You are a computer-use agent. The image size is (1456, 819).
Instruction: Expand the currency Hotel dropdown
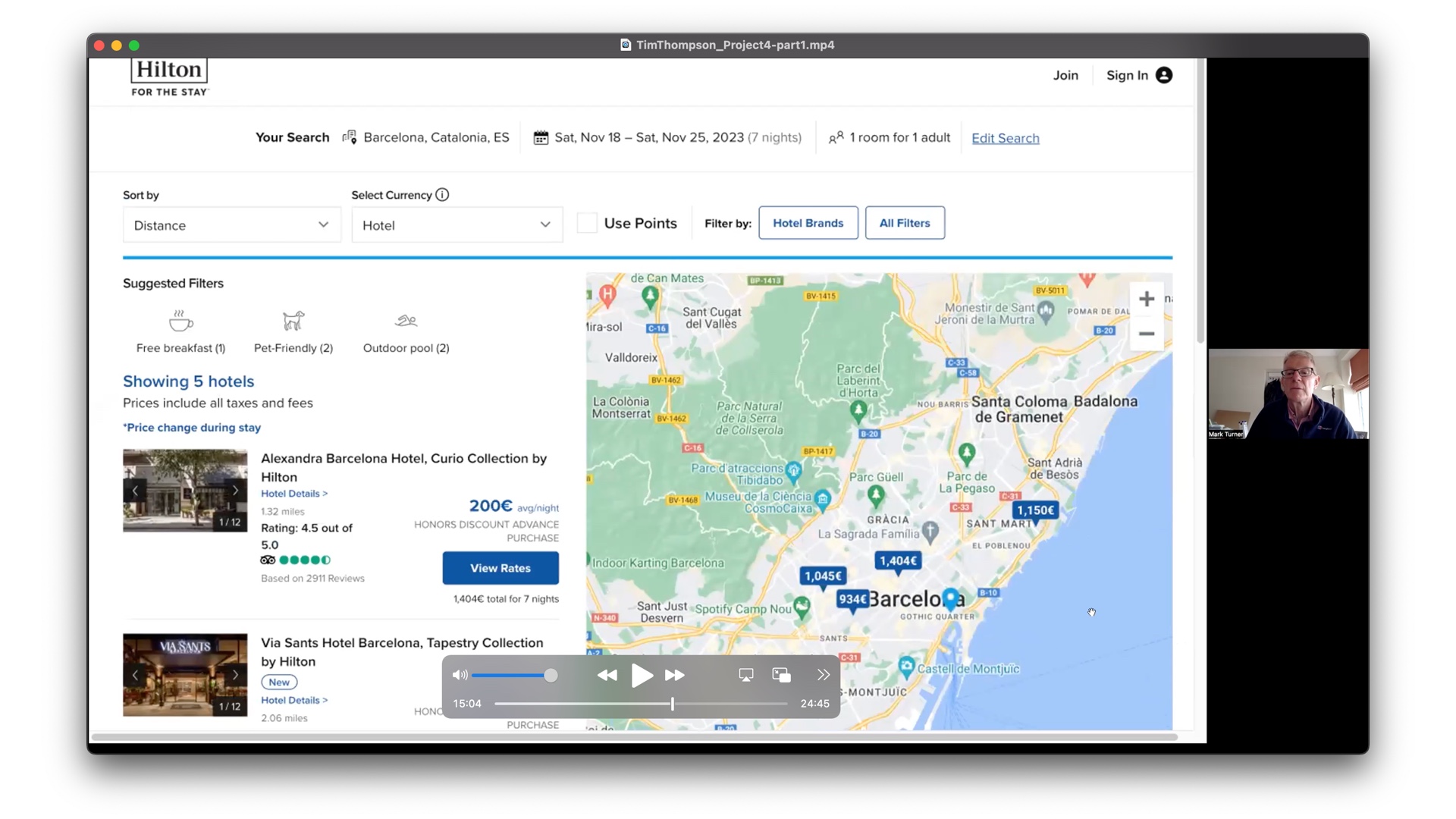coord(457,225)
